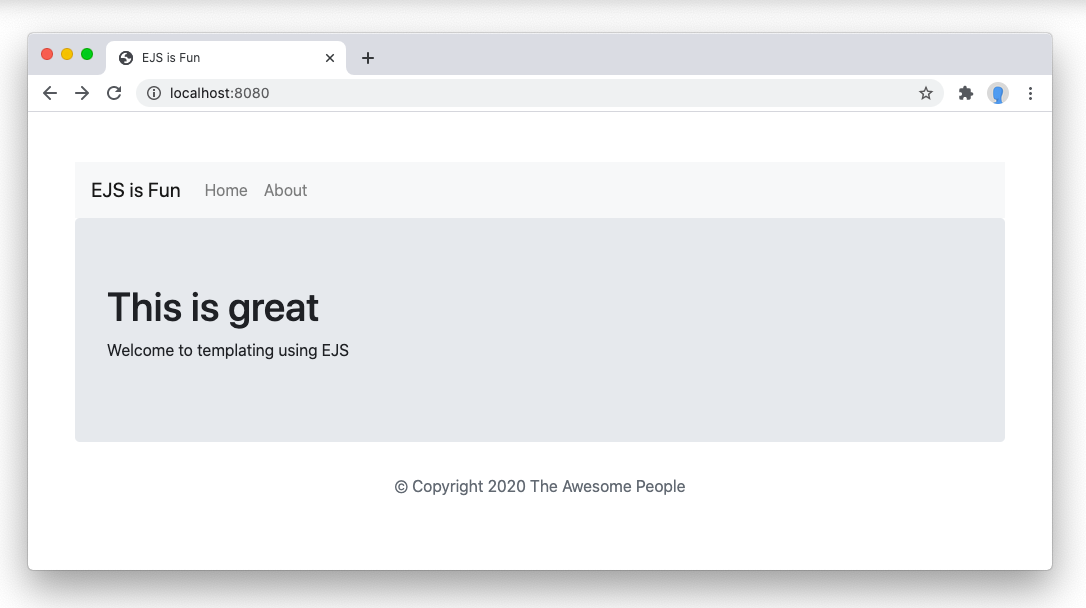This screenshot has height=608, width=1086.
Task: View site information icon in address bar
Action: (154, 93)
